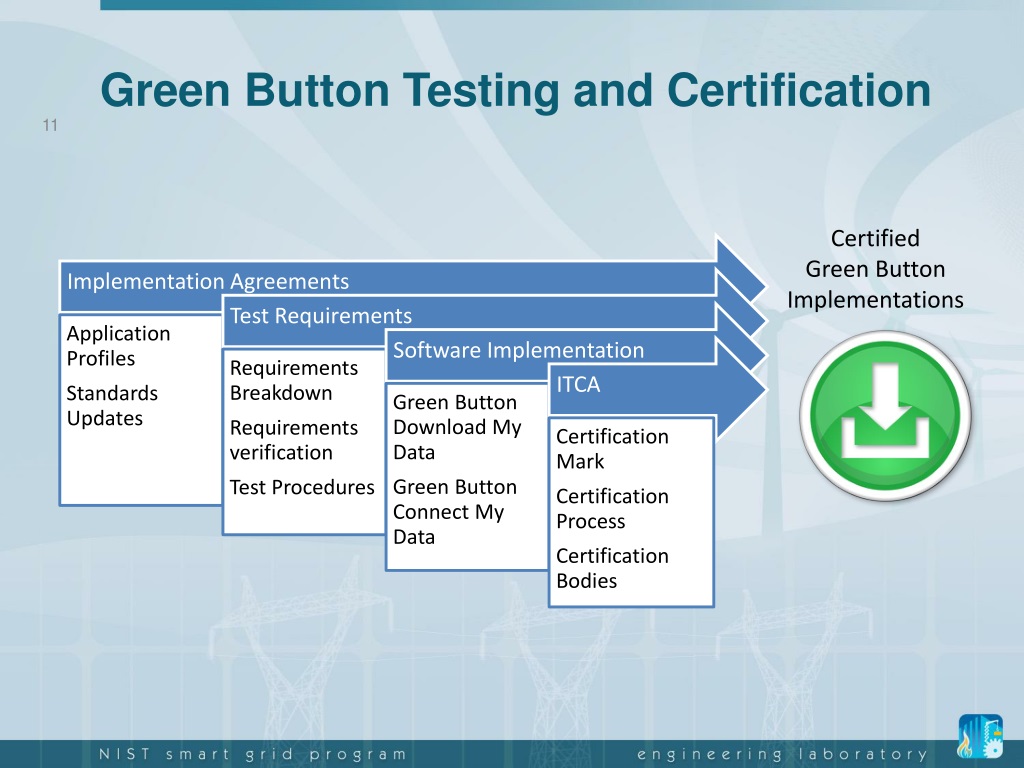Click slide number 11
The height and width of the screenshot is (768, 1024).
50,125
